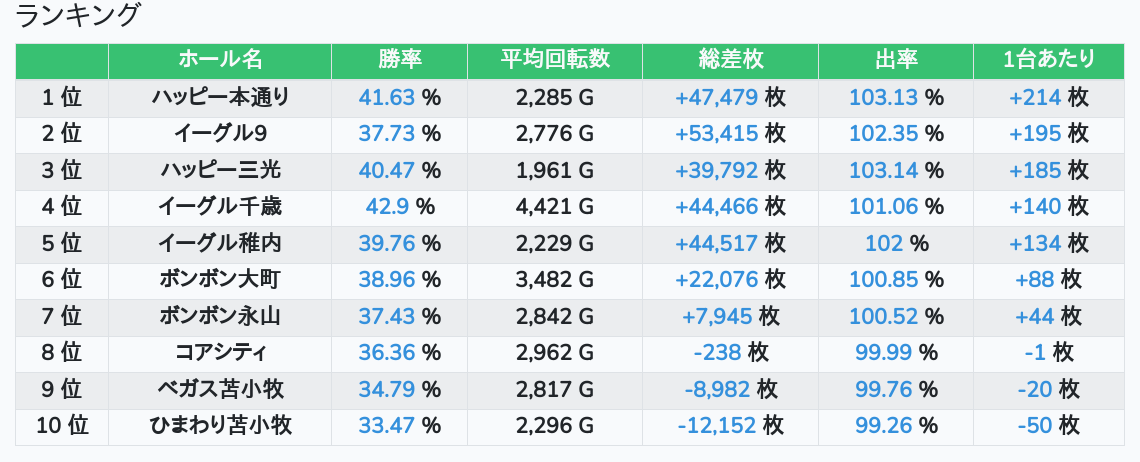Select hall name イーグル9

220,134
